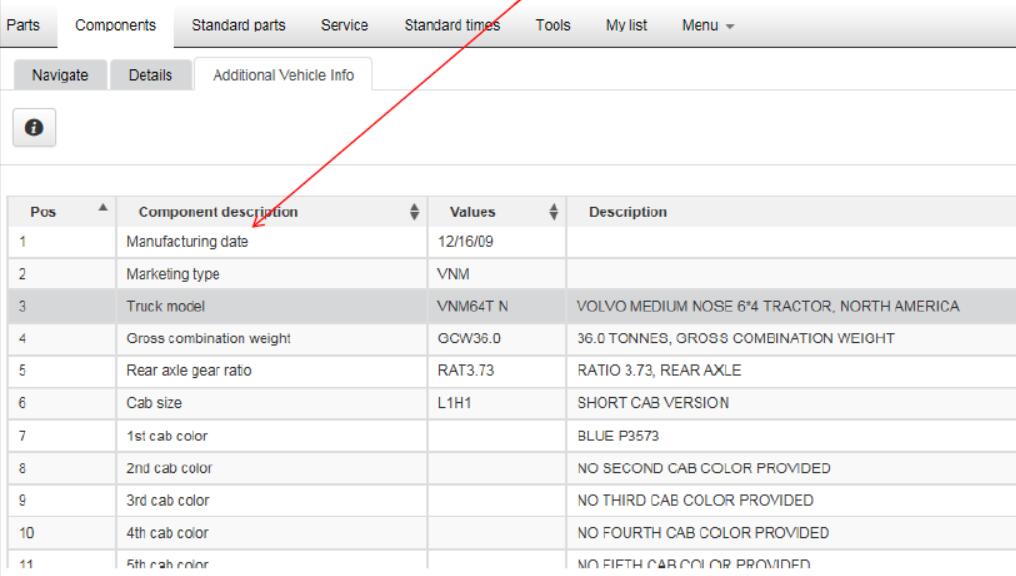1016x576 pixels.
Task: Select the Additional Vehicle Info tab
Action: 282,75
